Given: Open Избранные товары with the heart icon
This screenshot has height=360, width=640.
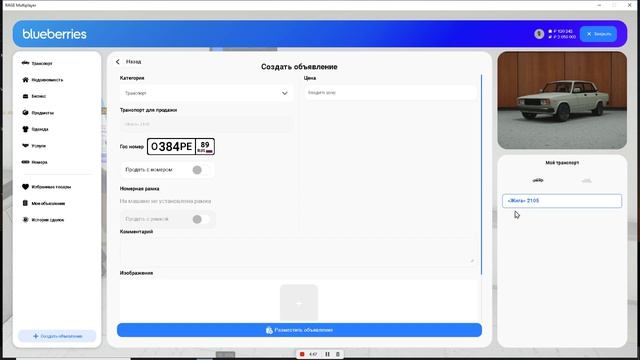Looking at the screenshot, I should click(46, 187).
